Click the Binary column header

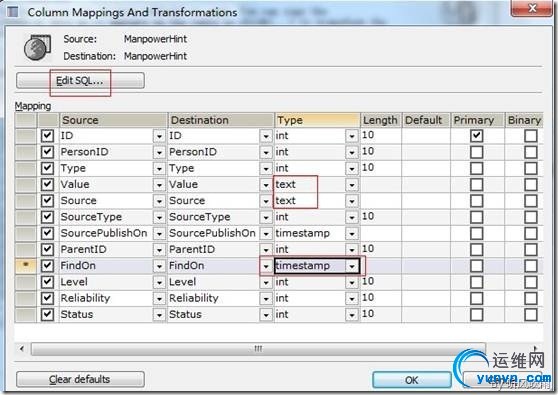click(524, 120)
